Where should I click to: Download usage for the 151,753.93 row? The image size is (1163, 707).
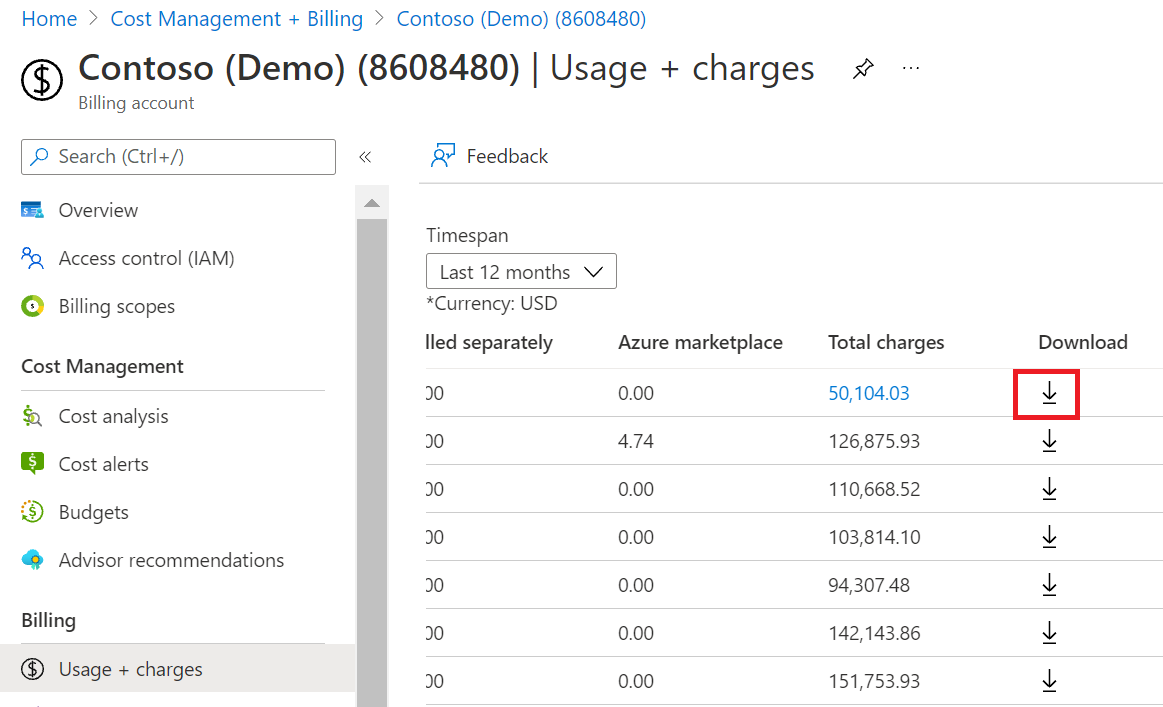click(x=1048, y=681)
